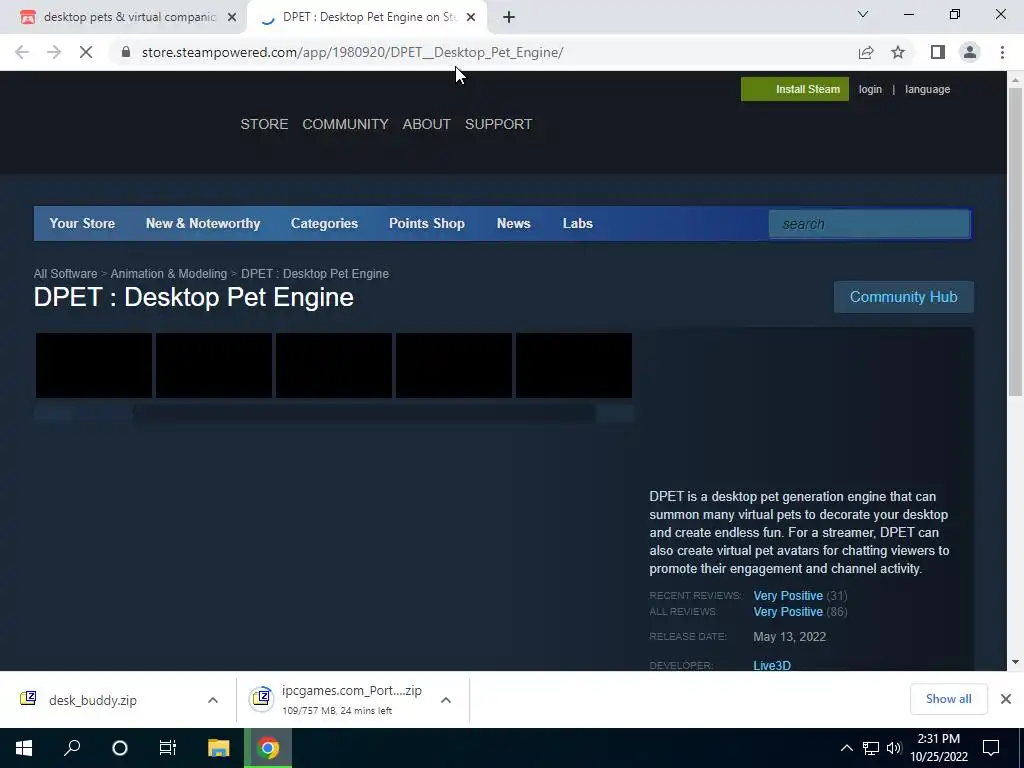Click the address bar URL

[x=353, y=52]
